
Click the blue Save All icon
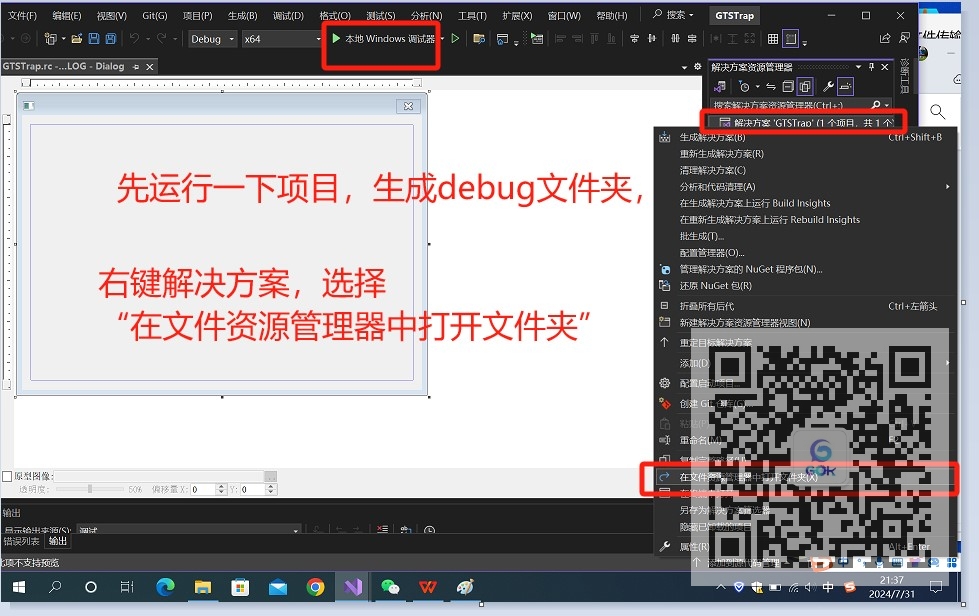coord(111,39)
